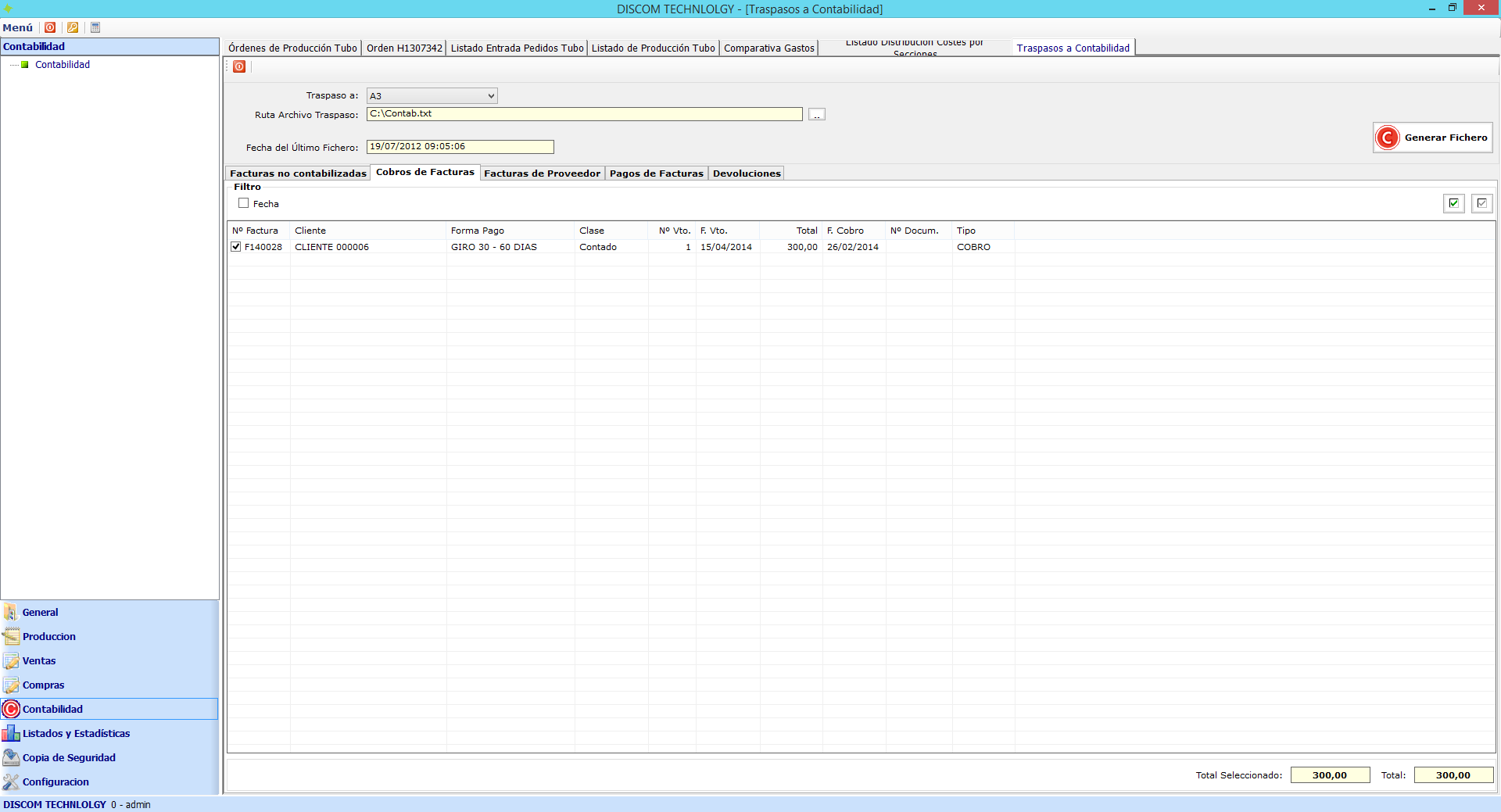Screen dimensions: 1501x812
Task: Uncheck invoice F140028 row checkbox
Action: pos(236,247)
